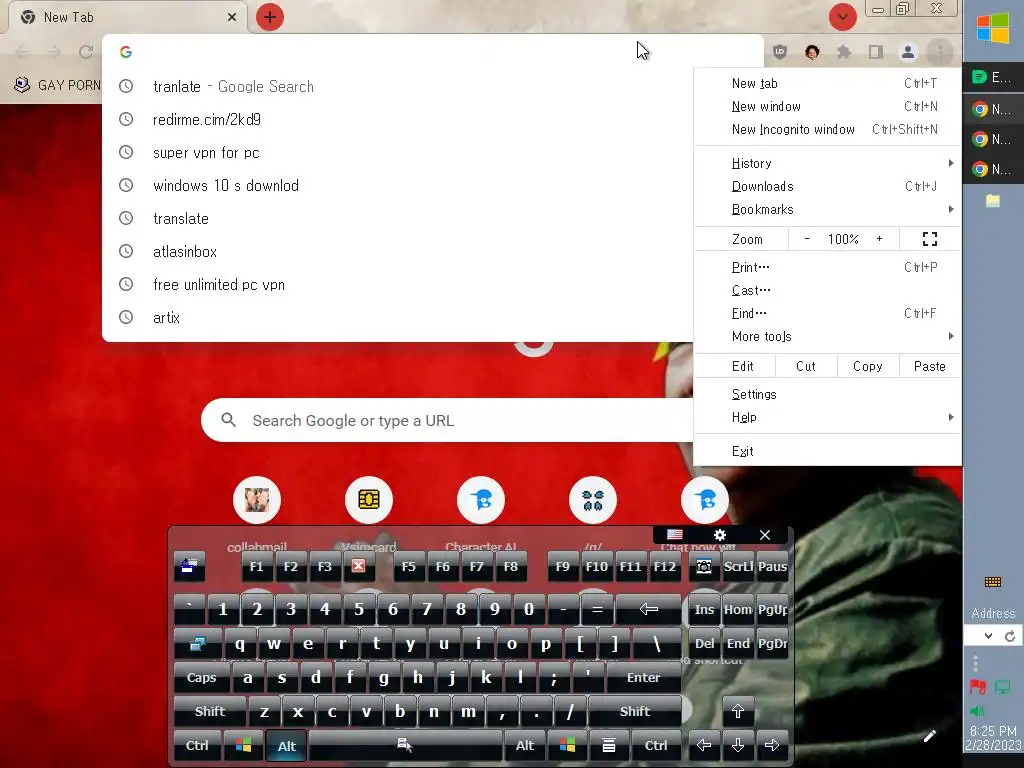Toggle the left Ctrl key on keyboard
1024x768 pixels.
(x=197, y=746)
